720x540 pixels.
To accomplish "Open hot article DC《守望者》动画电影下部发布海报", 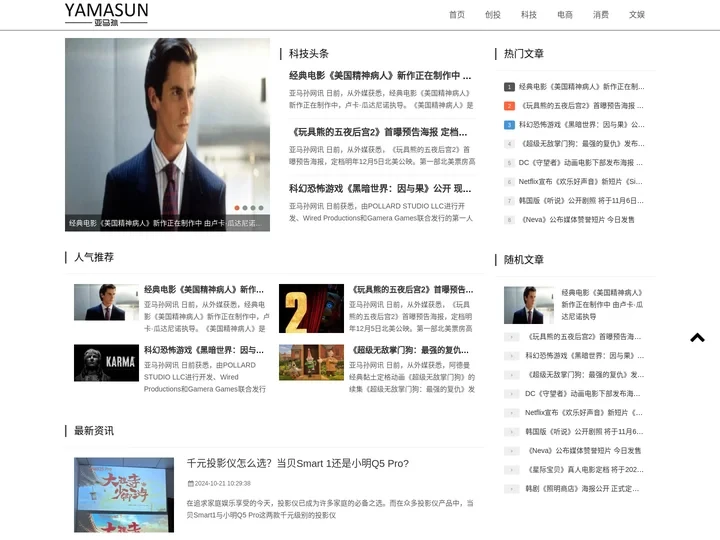I will [x=580, y=163].
